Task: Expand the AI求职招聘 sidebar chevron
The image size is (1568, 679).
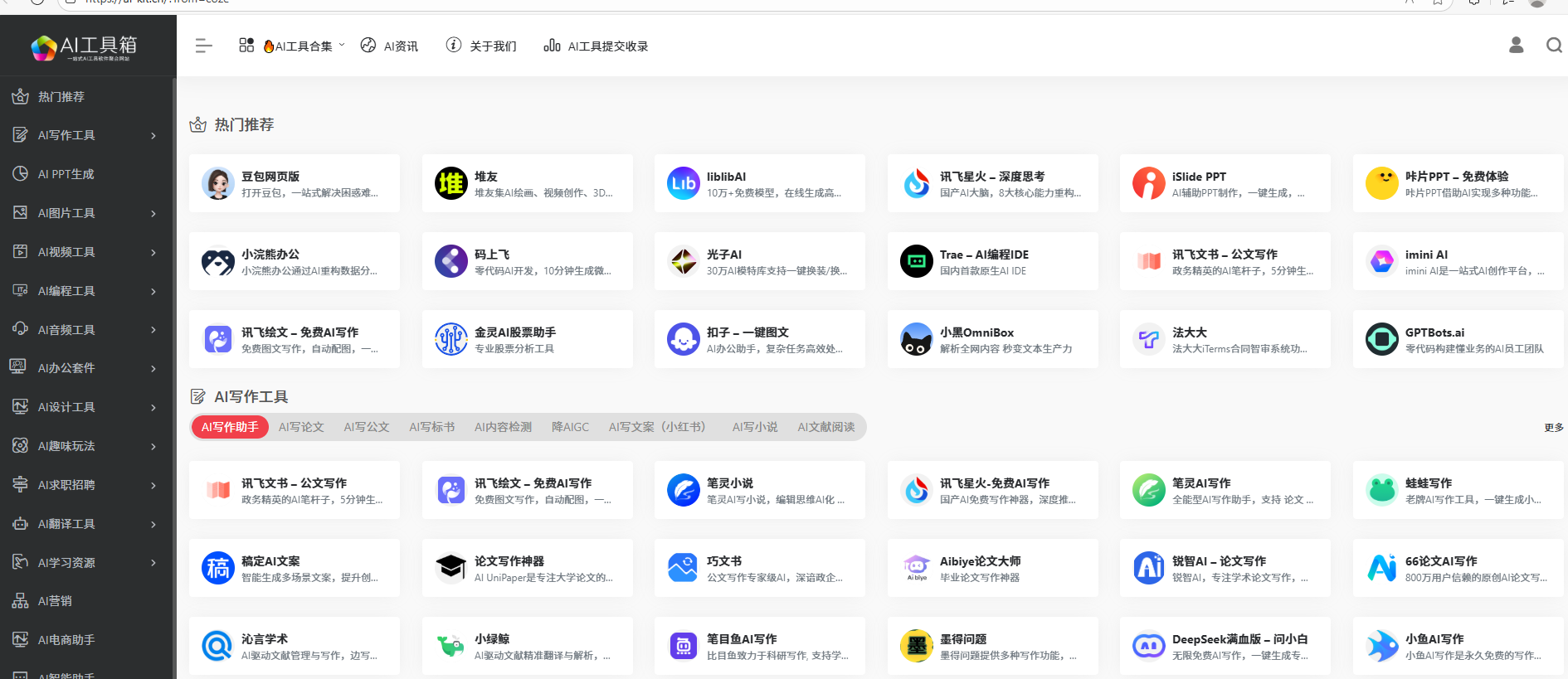Action: point(153,485)
